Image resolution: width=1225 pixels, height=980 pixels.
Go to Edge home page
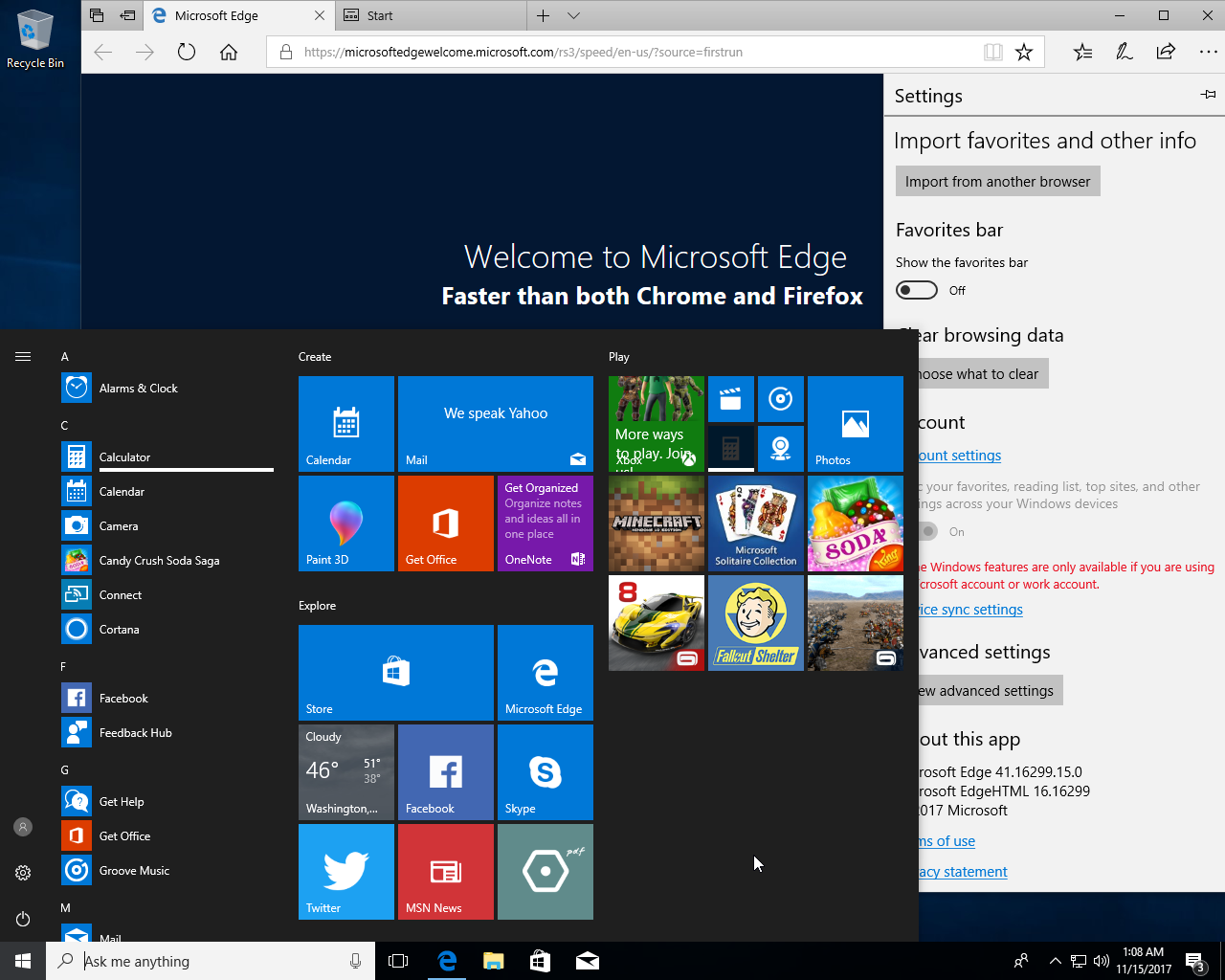click(x=229, y=52)
